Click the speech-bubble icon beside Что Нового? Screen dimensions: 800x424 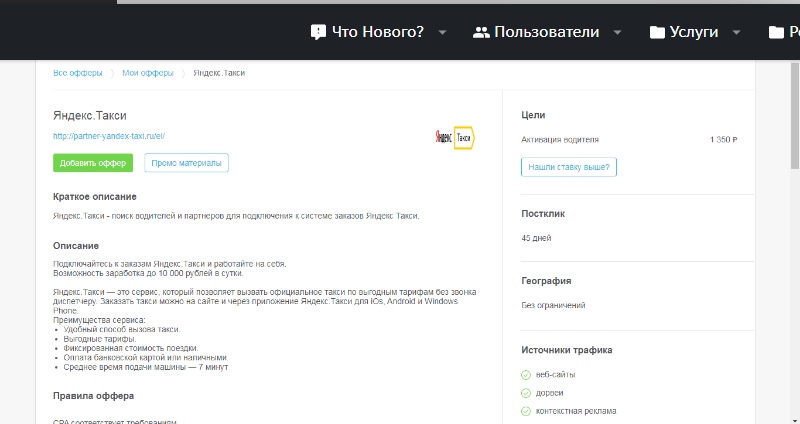point(319,32)
